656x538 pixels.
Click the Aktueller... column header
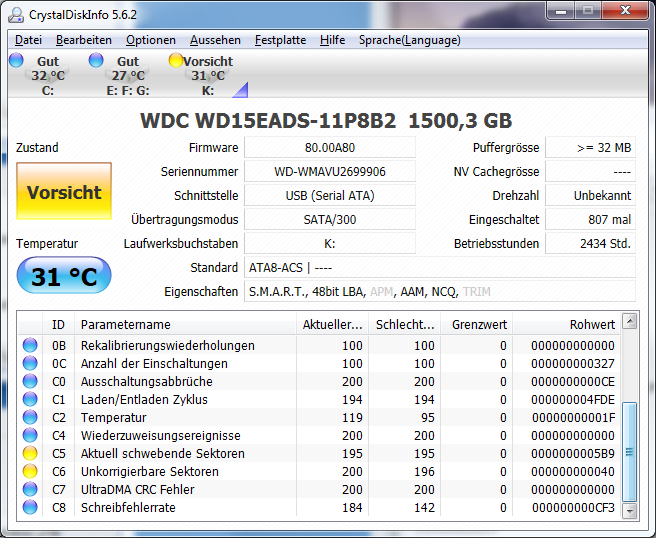coord(333,324)
